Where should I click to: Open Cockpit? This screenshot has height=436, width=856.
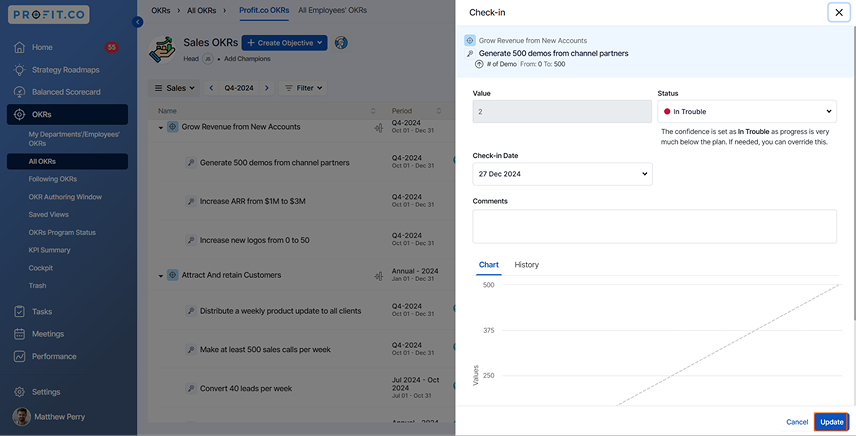(40, 268)
